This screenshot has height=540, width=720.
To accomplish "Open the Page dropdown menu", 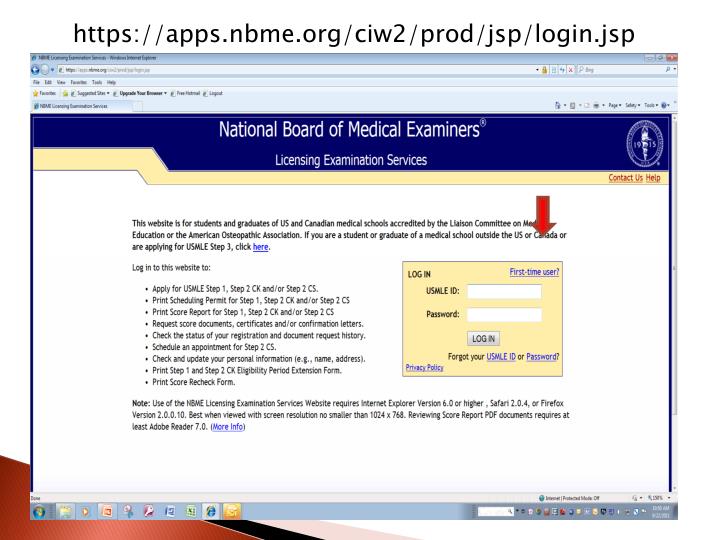I will tap(615, 106).
